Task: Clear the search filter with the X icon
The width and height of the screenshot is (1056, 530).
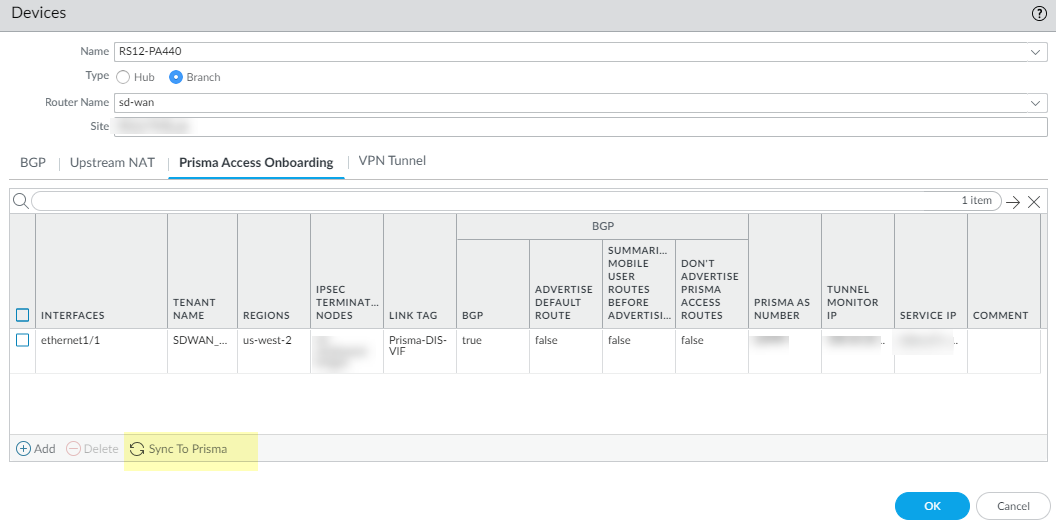Action: [x=1034, y=201]
